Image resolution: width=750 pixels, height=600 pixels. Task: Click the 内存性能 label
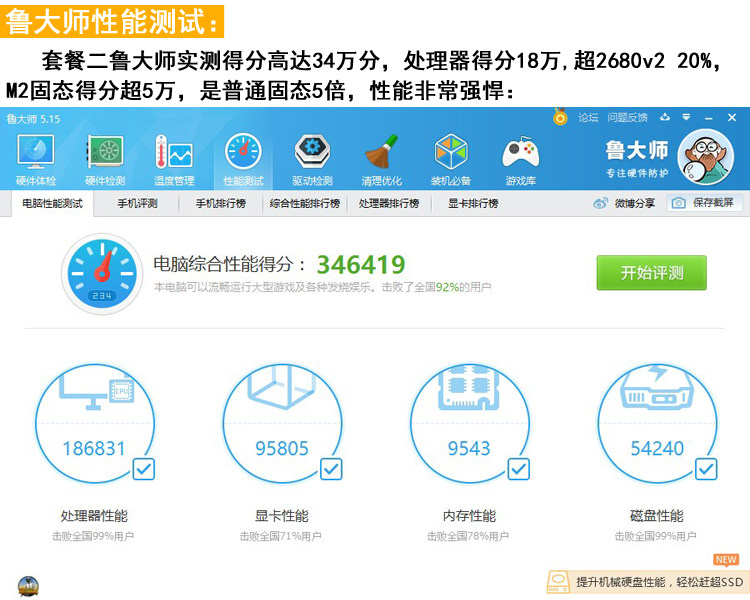469,516
